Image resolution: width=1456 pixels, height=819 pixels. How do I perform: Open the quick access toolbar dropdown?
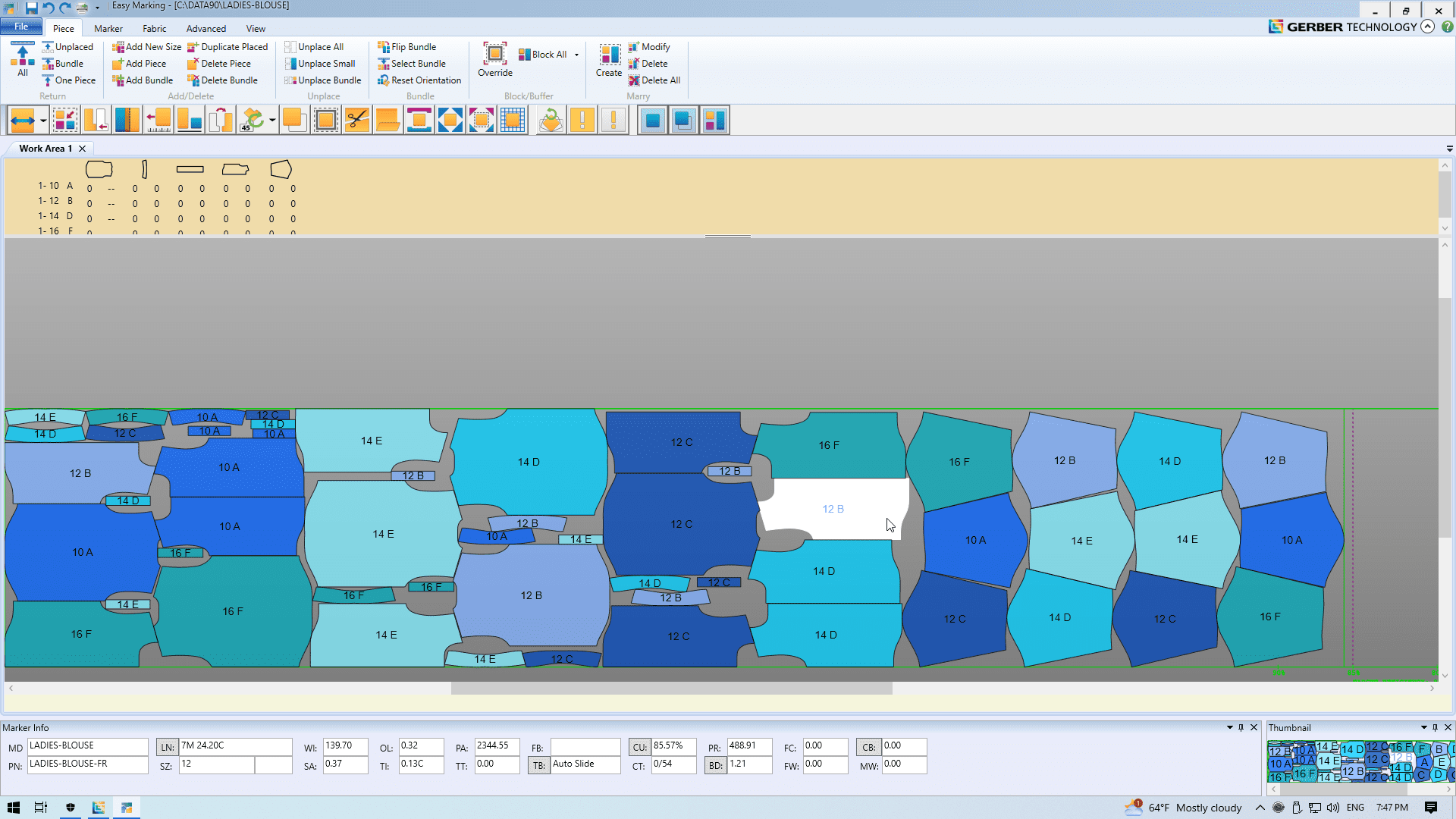[97, 8]
